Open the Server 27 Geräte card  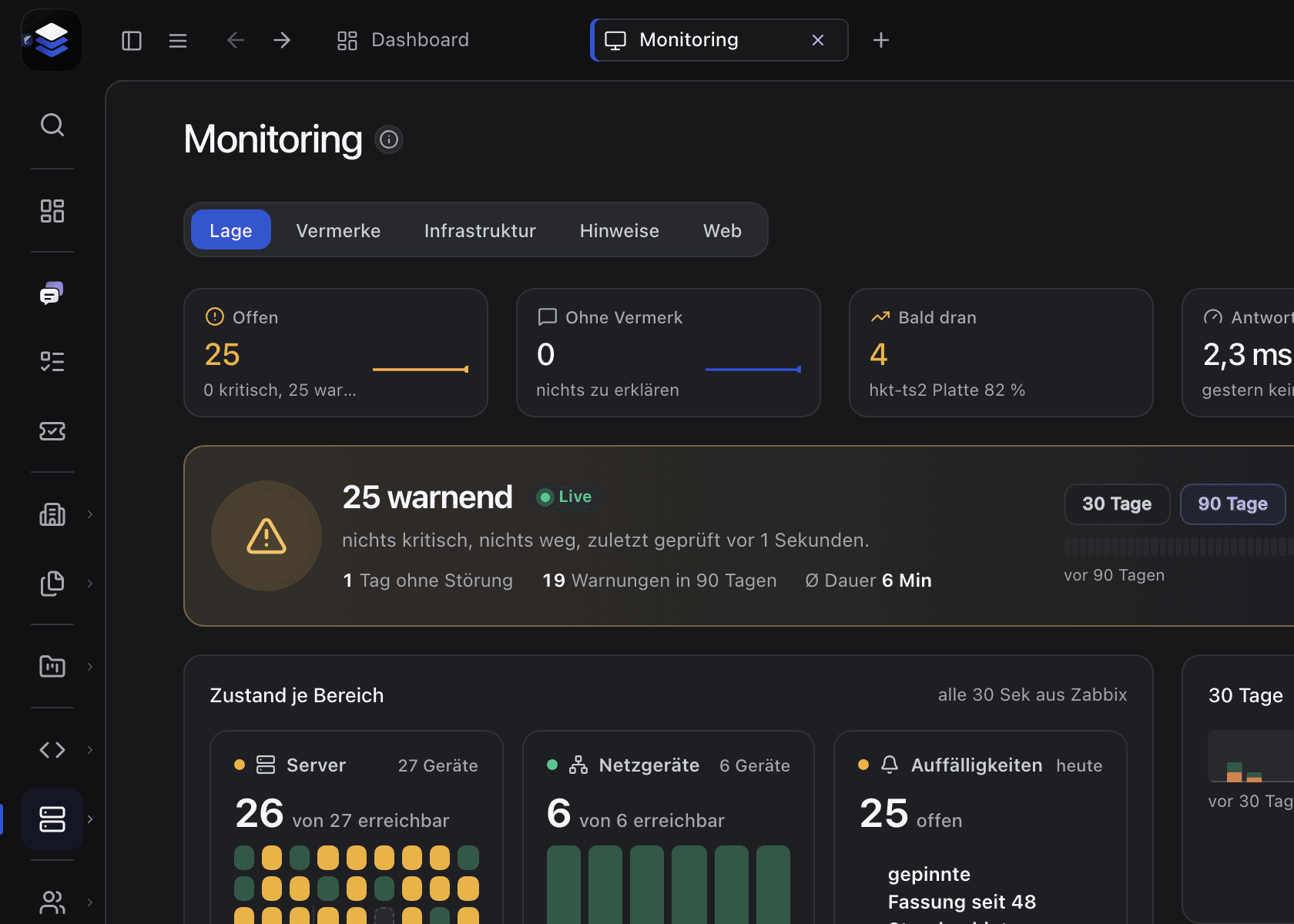(x=357, y=827)
